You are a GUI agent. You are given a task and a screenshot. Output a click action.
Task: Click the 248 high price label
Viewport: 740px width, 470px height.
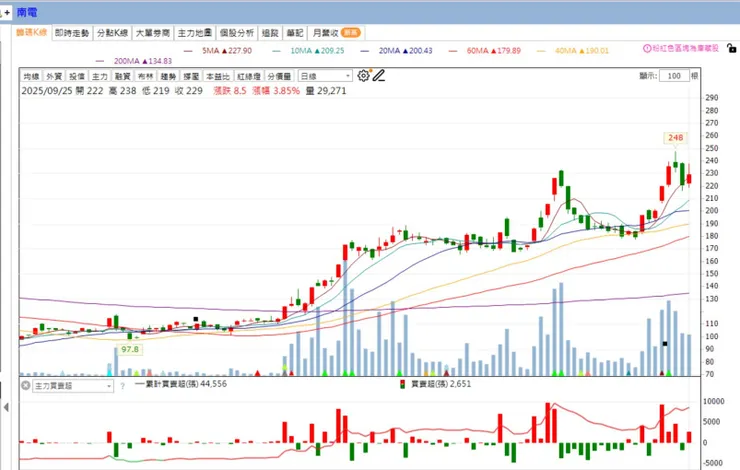click(675, 137)
